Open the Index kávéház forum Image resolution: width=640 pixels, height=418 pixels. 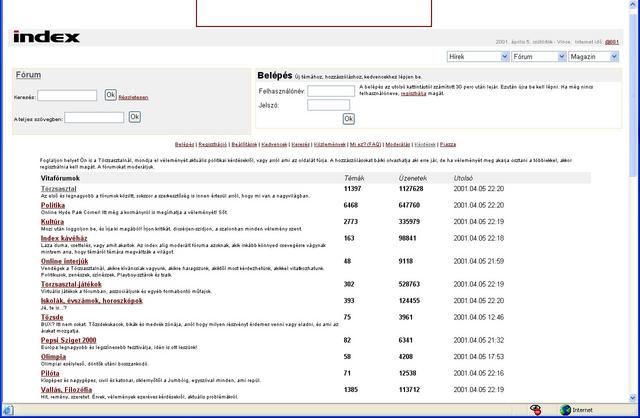64,238
